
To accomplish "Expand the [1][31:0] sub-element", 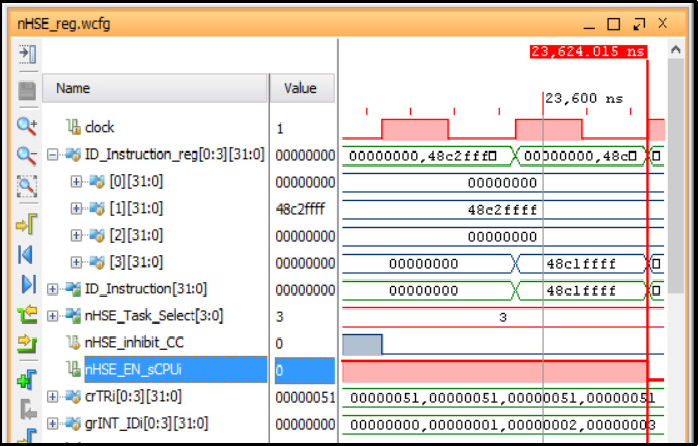I will click(76, 208).
